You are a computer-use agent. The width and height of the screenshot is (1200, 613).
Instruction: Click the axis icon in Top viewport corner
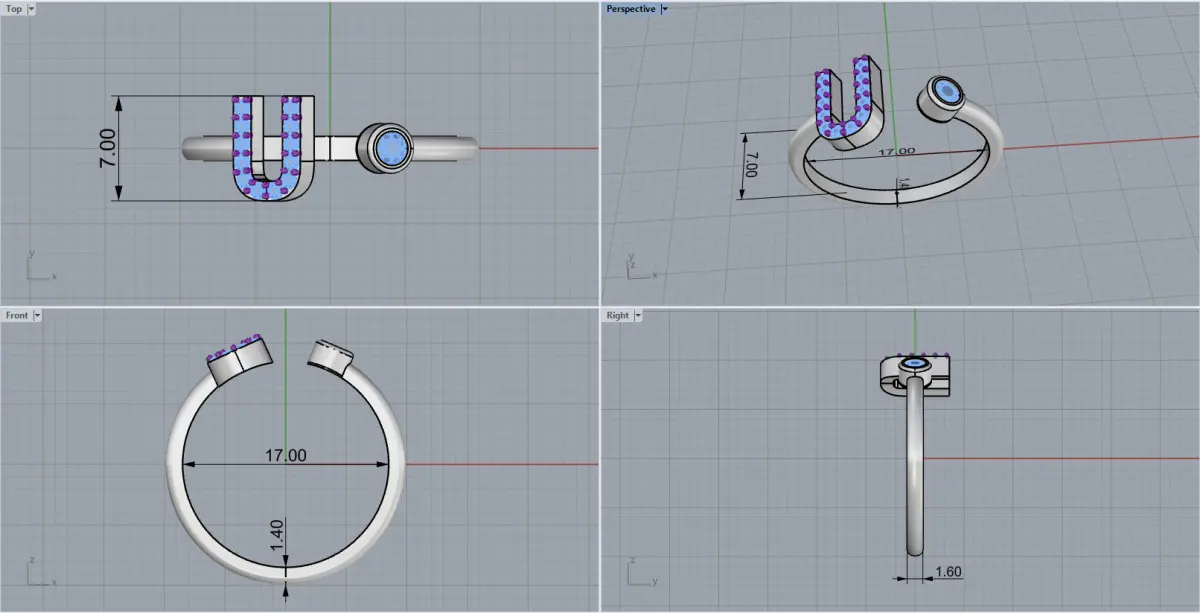(41, 266)
